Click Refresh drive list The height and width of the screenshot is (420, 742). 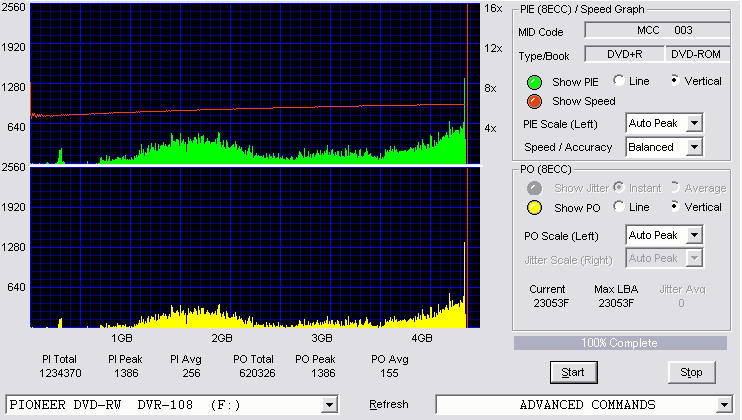click(x=389, y=404)
